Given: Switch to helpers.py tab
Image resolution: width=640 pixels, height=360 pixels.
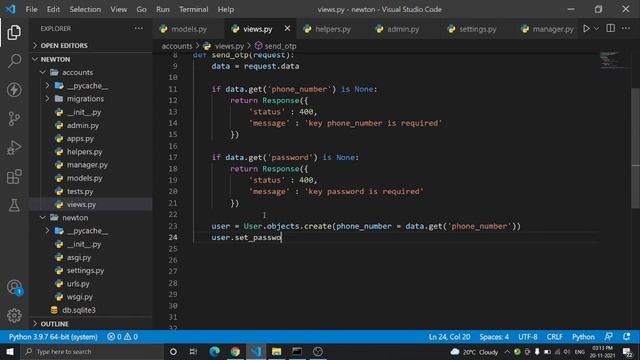Looking at the screenshot, I should tap(333, 29).
